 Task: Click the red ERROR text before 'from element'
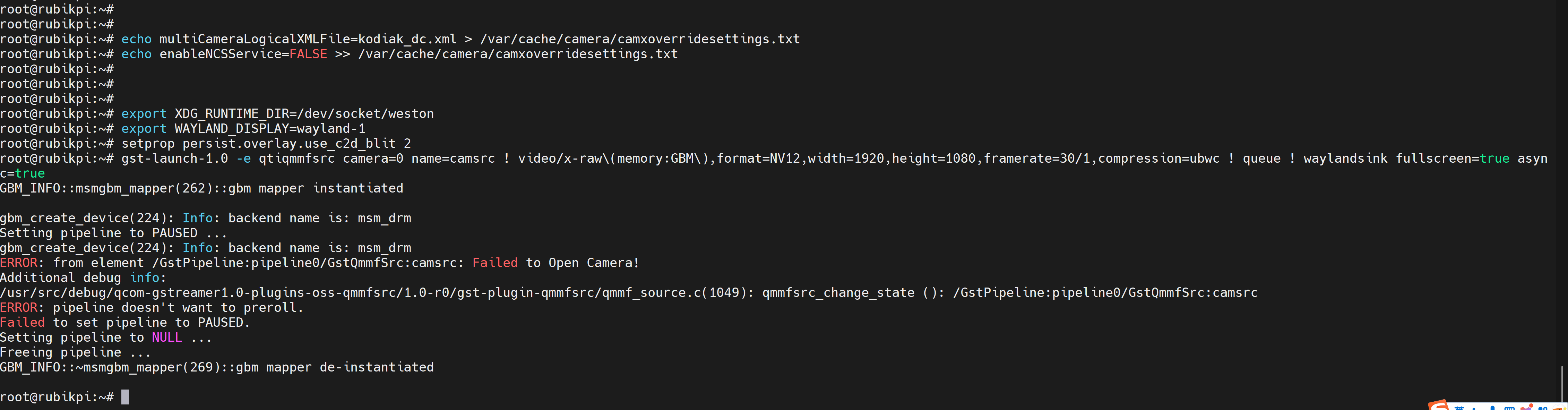click(19, 263)
